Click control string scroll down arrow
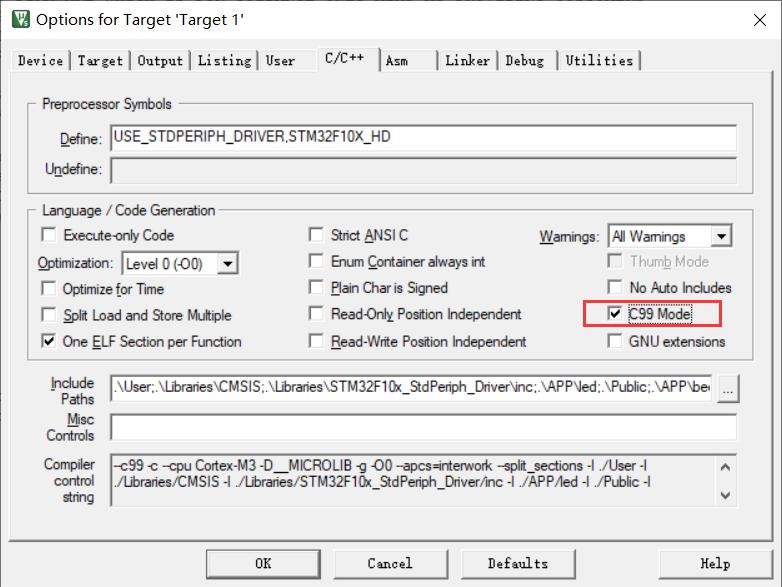Viewport: 782px width, 587px height. point(726,495)
